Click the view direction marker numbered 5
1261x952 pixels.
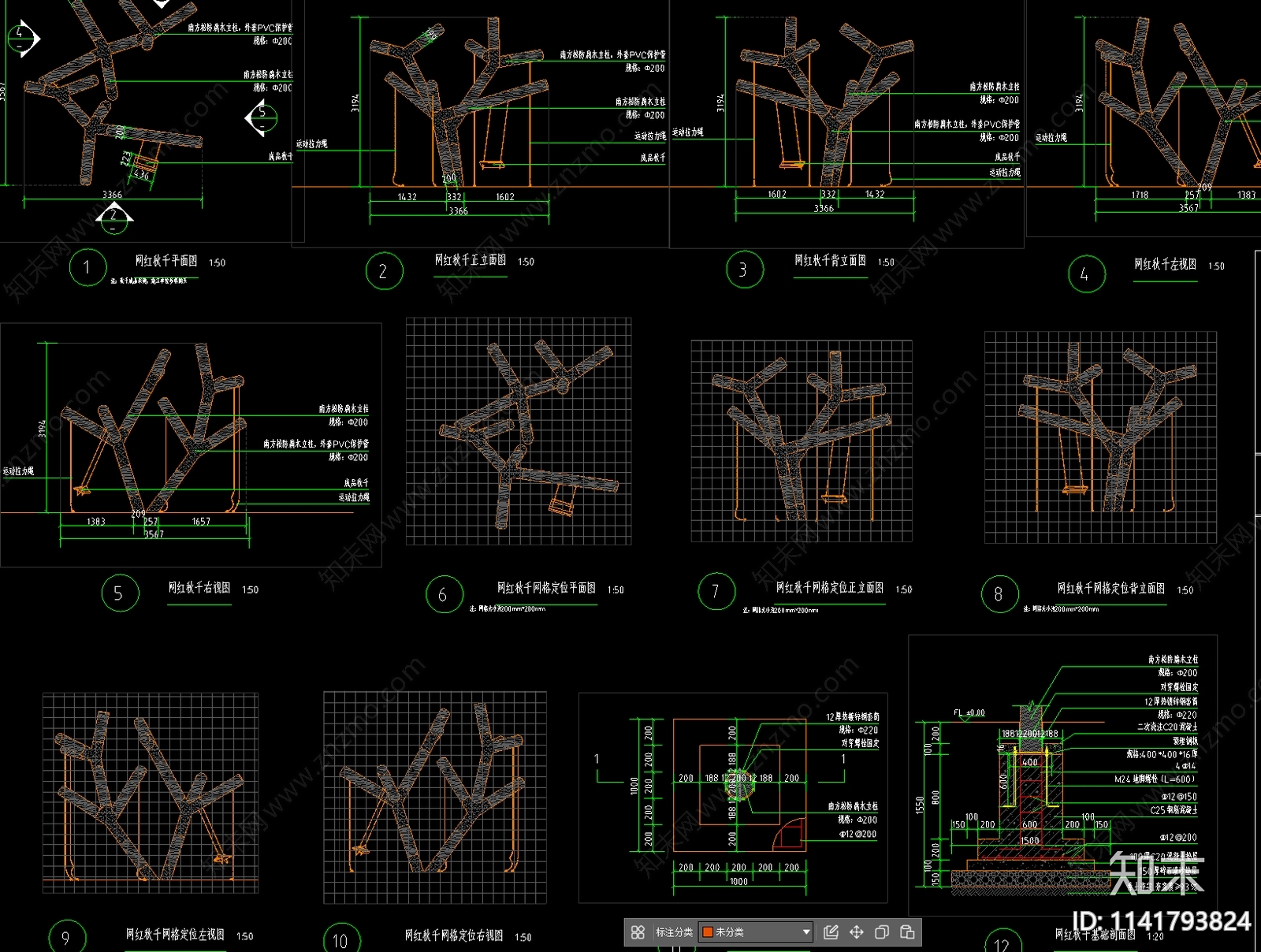click(x=262, y=117)
